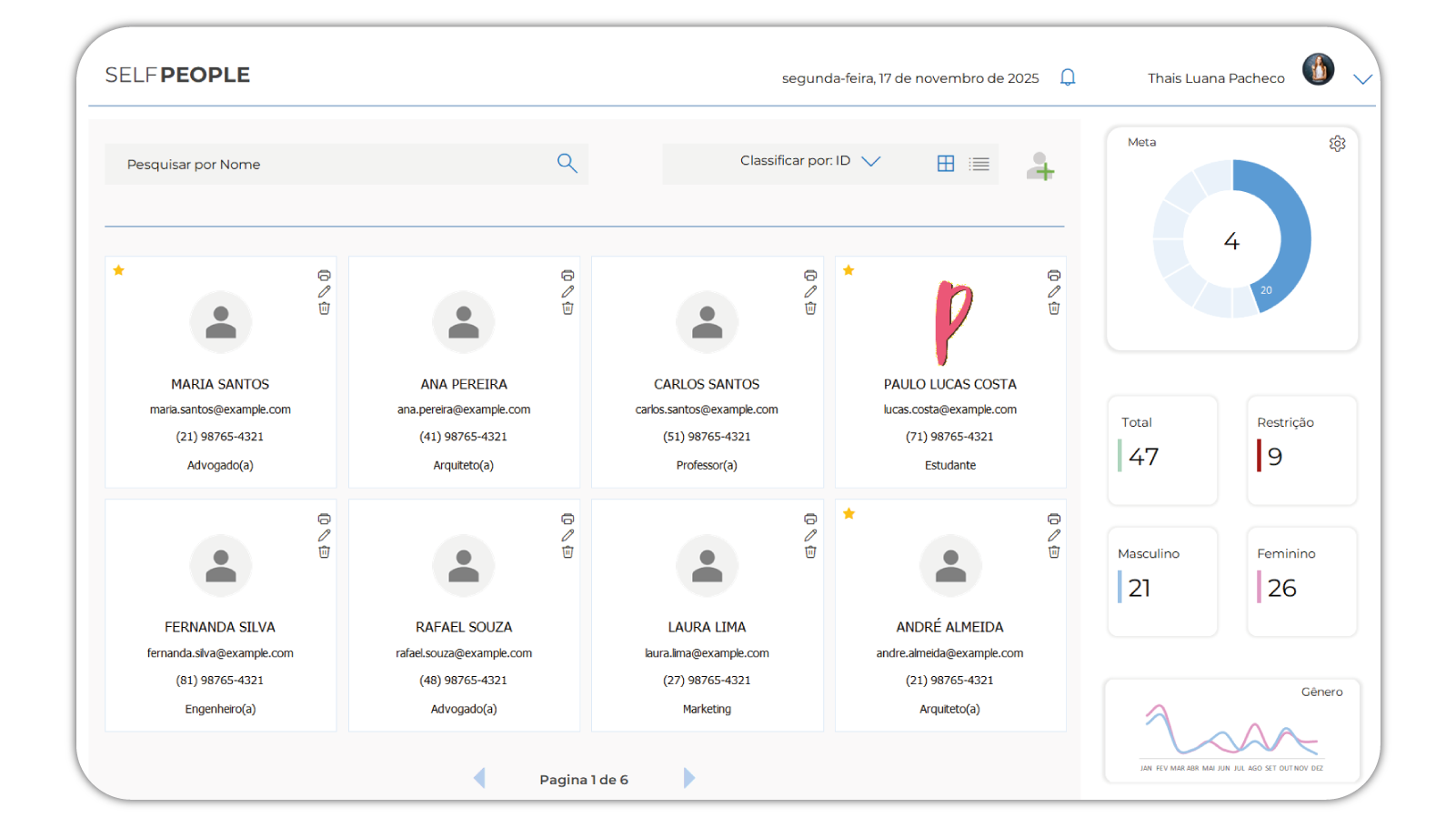Click the notification bell icon
1456x838 pixels.
pos(1068,77)
